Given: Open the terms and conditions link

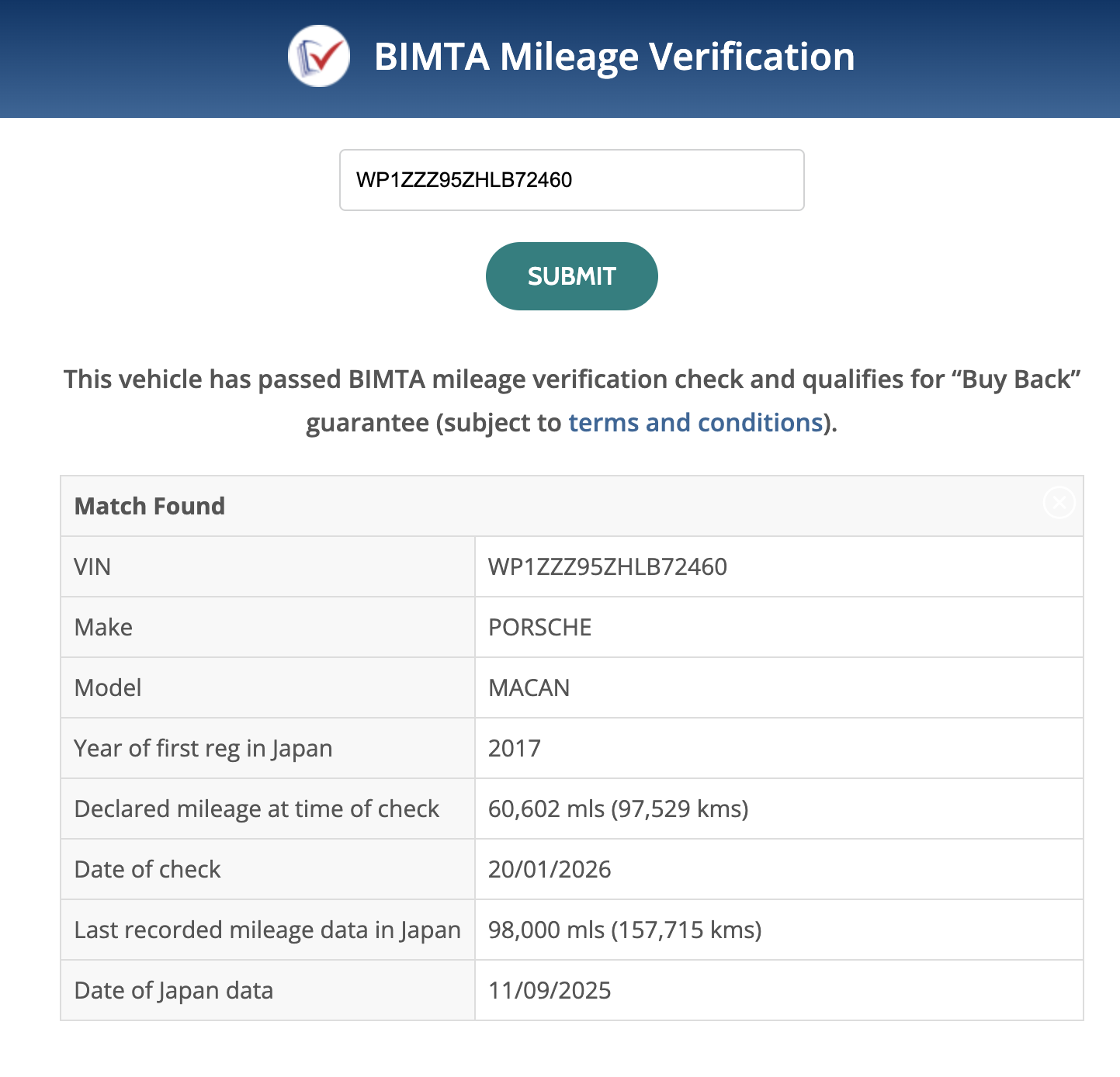Looking at the screenshot, I should (695, 423).
